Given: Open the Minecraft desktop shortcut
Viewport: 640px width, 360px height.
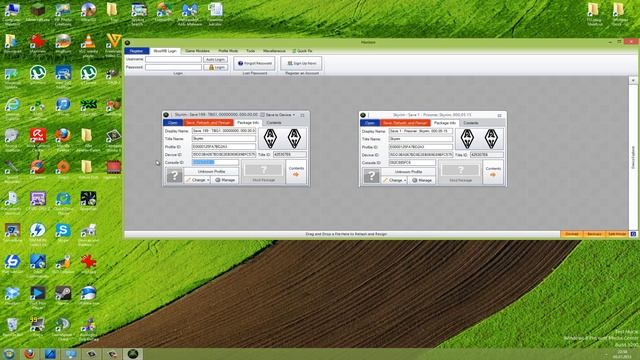Looking at the screenshot, I should pyautogui.click(x=38, y=12).
